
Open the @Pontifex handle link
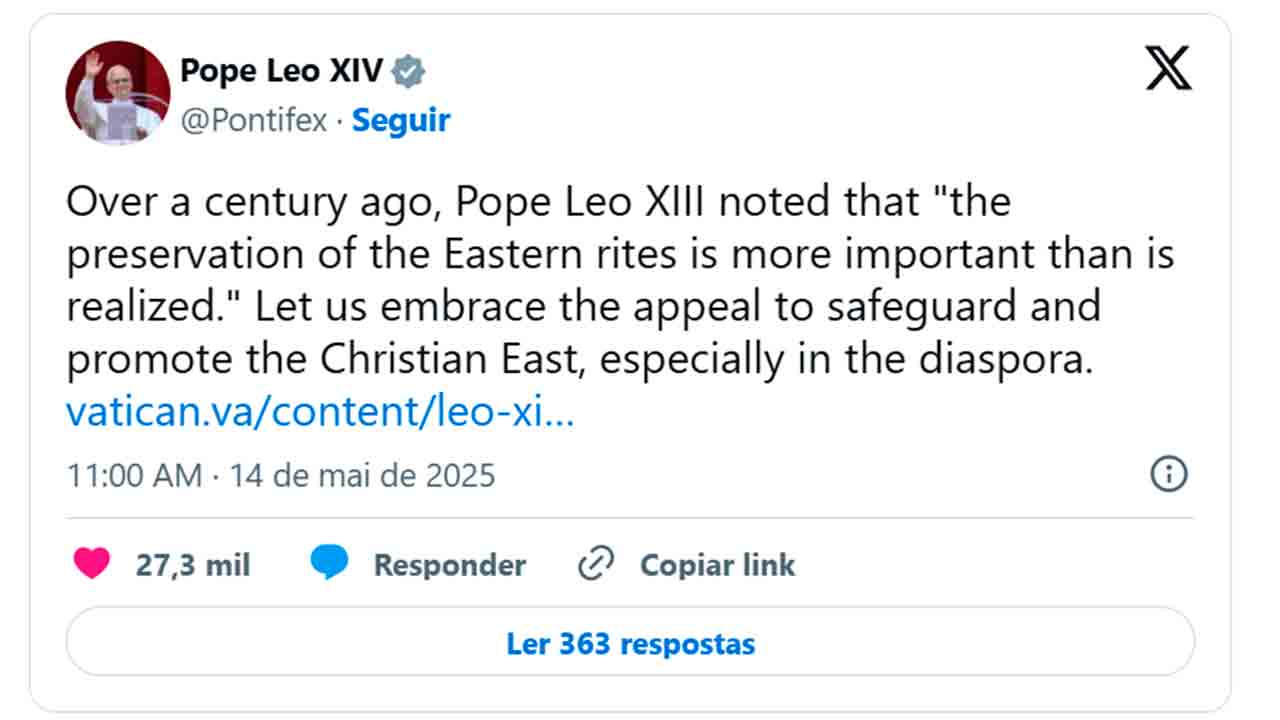coord(254,121)
